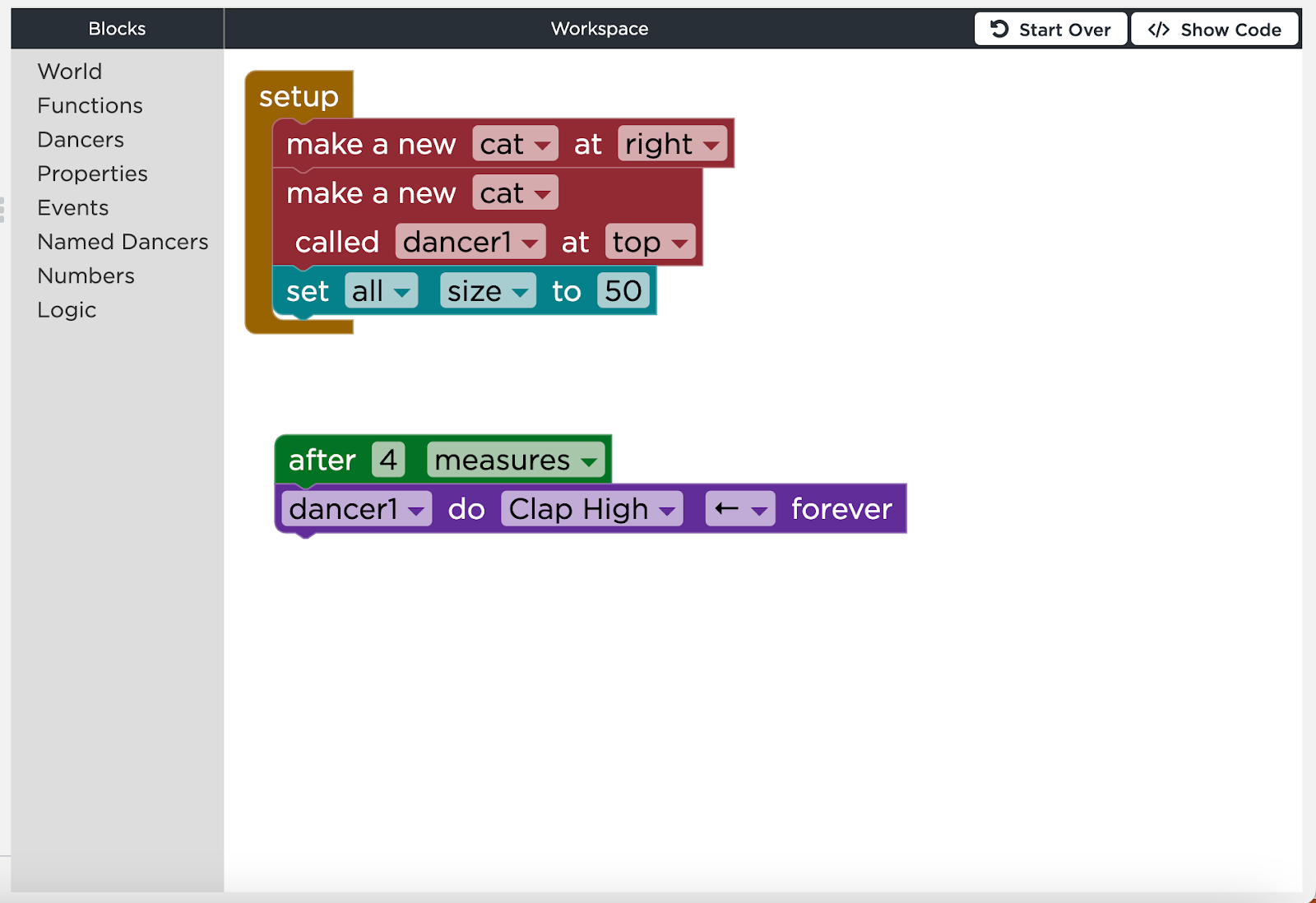Select the Events category
The height and width of the screenshot is (903, 1316).
tap(72, 208)
